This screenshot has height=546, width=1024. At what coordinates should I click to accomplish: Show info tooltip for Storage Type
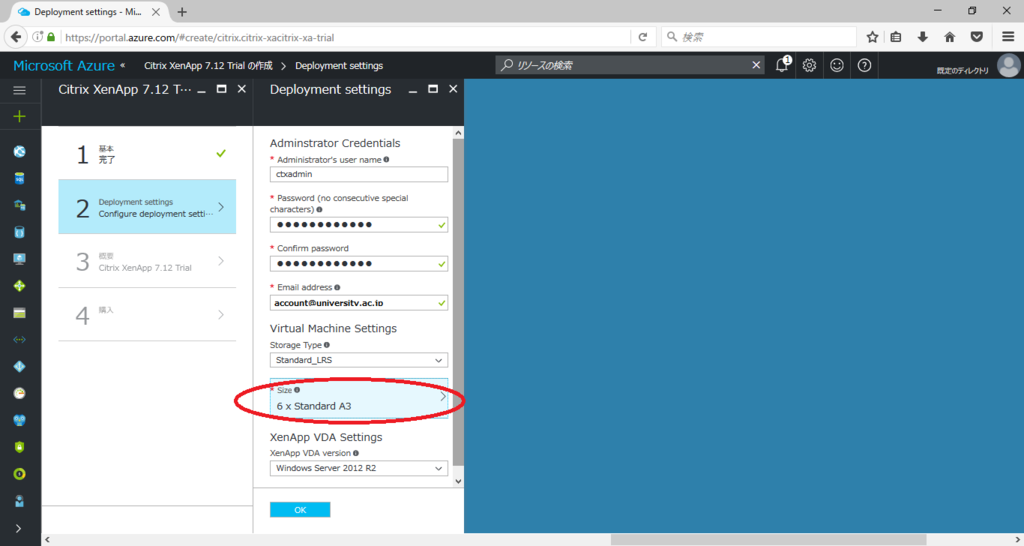(327, 345)
